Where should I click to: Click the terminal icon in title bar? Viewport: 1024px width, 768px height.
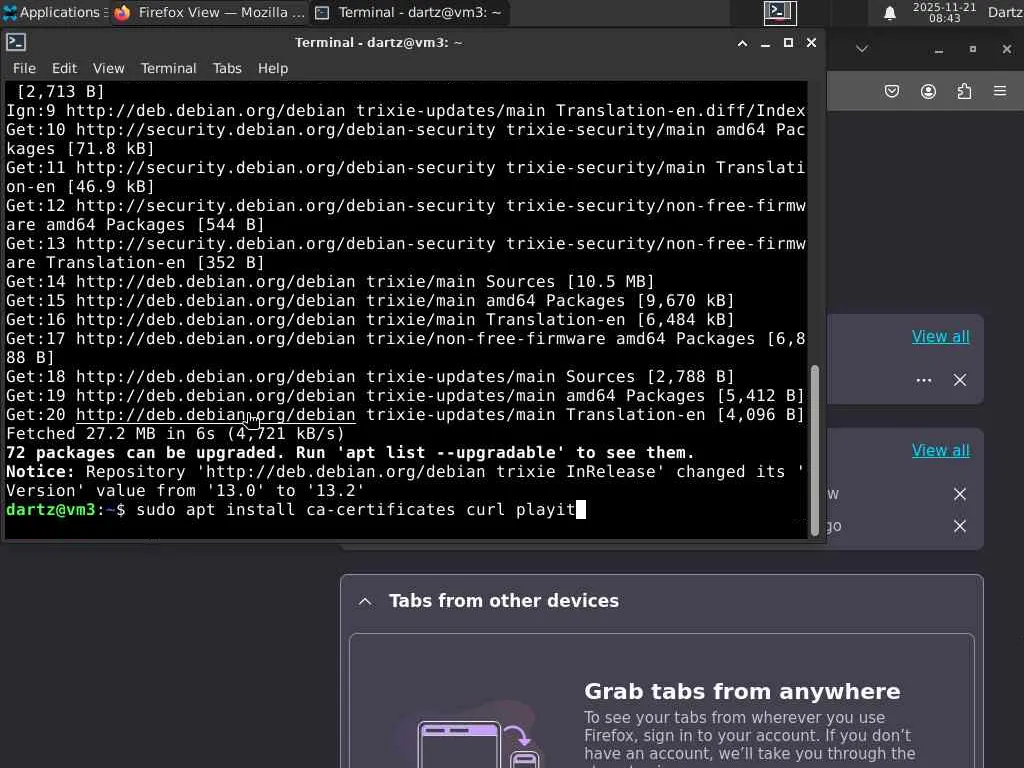pyautogui.click(x=16, y=42)
